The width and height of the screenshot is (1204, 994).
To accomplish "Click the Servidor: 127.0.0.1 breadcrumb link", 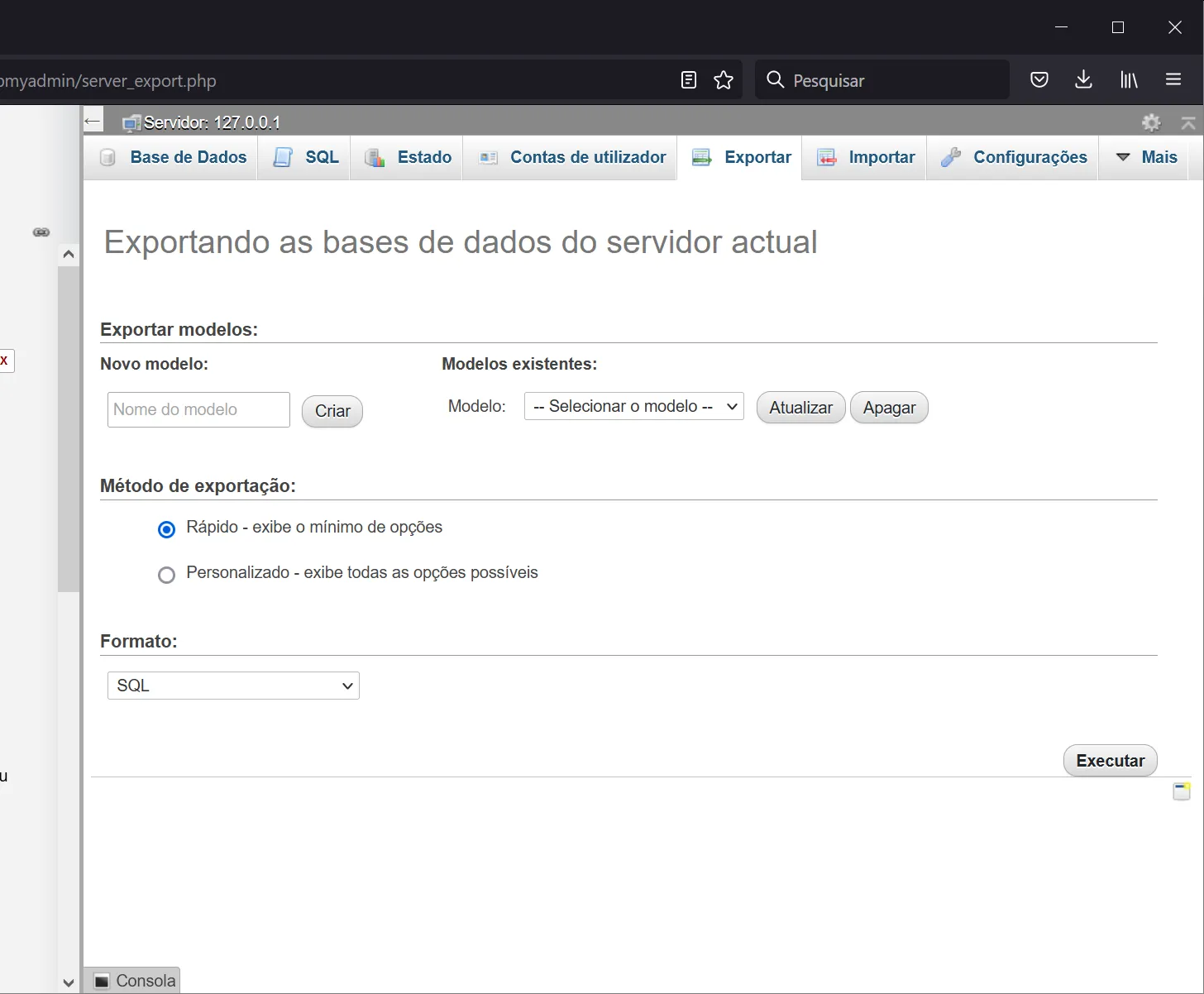I will coord(212,122).
